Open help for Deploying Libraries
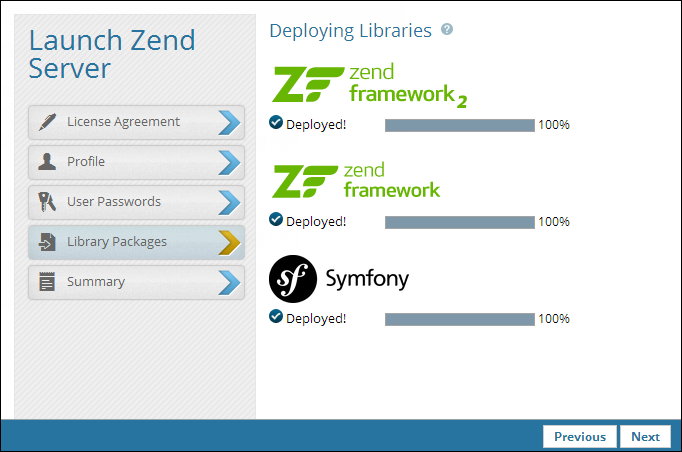682x452 pixels. coord(447,30)
